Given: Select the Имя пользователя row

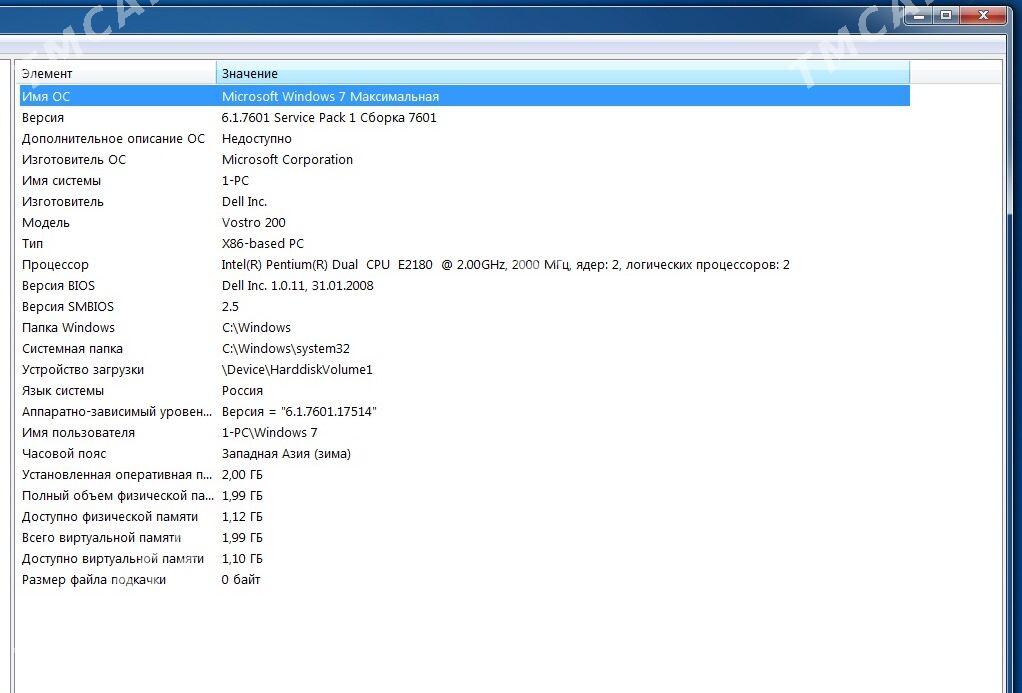Looking at the screenshot, I should (x=465, y=433).
